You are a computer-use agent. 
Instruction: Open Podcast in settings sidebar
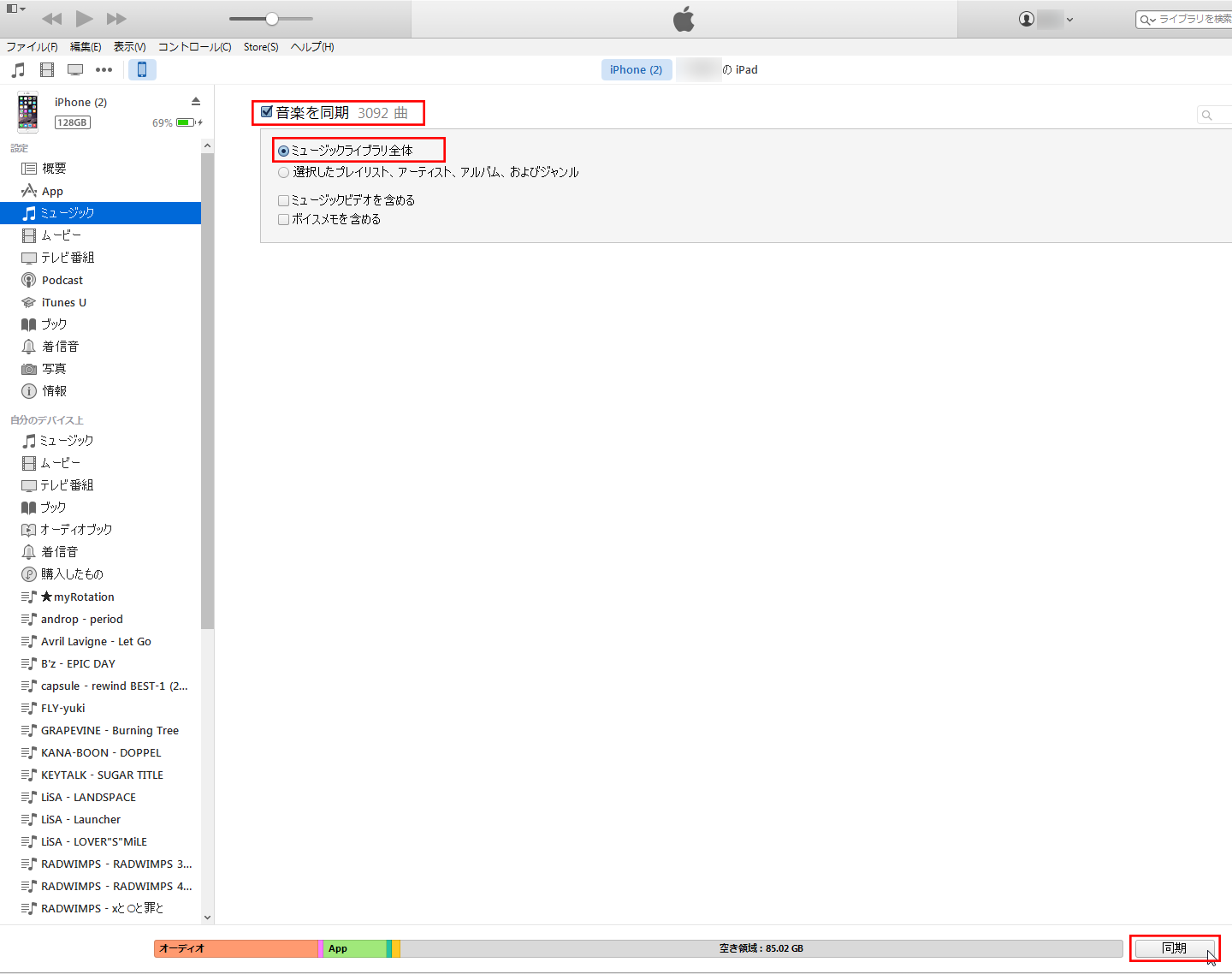[x=100, y=280]
